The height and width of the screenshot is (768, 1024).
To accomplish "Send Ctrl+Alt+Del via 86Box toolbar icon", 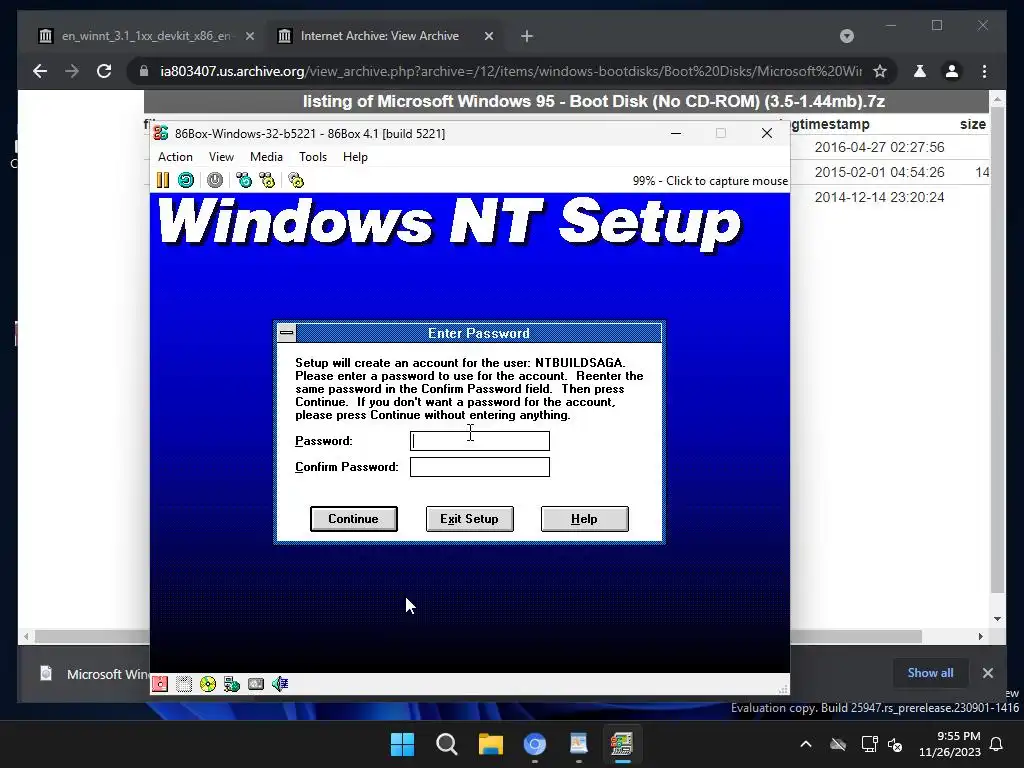I will pyautogui.click(x=244, y=180).
